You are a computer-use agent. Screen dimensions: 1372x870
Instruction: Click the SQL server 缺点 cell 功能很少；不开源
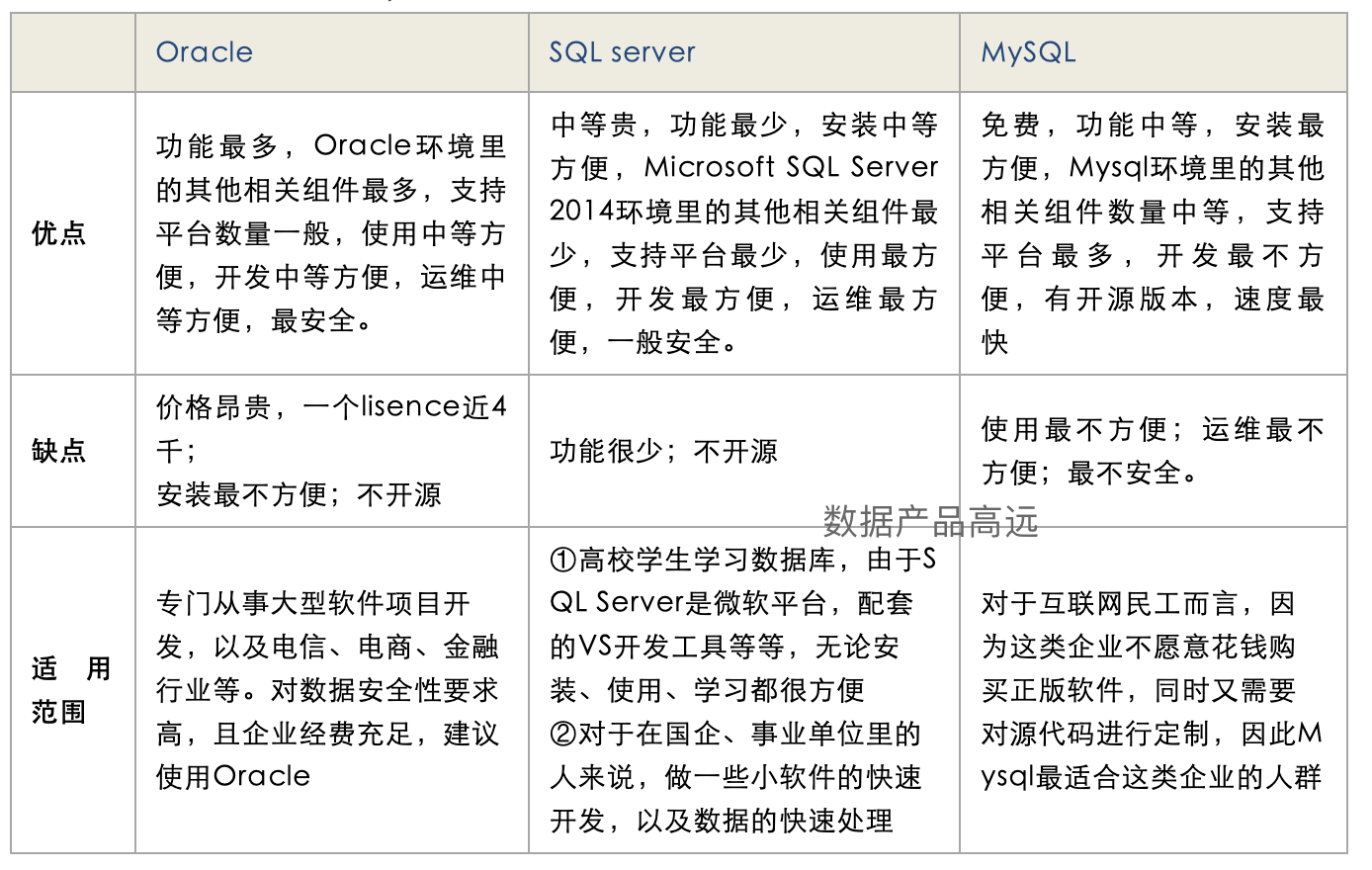pyautogui.click(x=664, y=452)
